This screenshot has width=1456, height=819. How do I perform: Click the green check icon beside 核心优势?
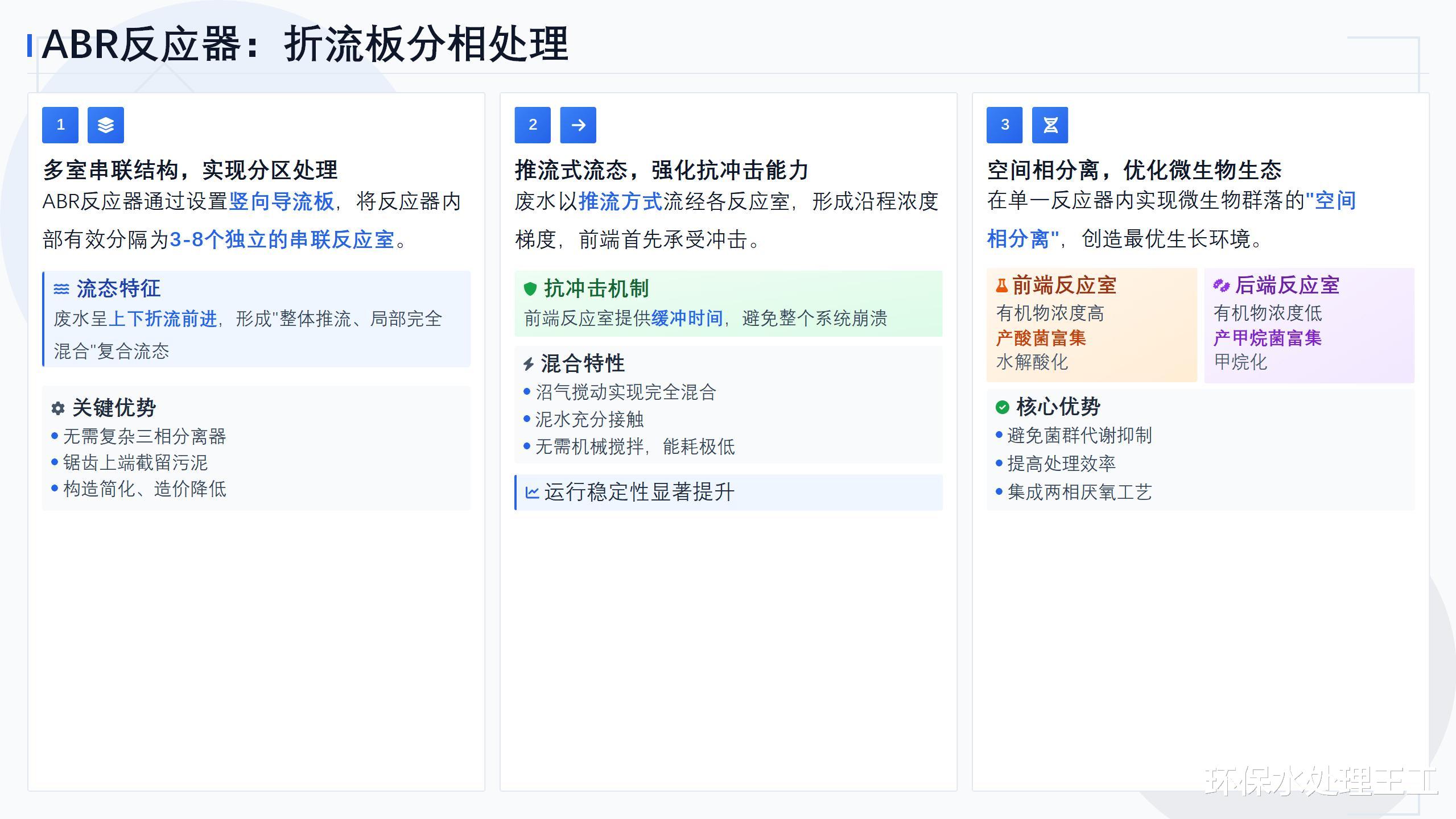1003,407
